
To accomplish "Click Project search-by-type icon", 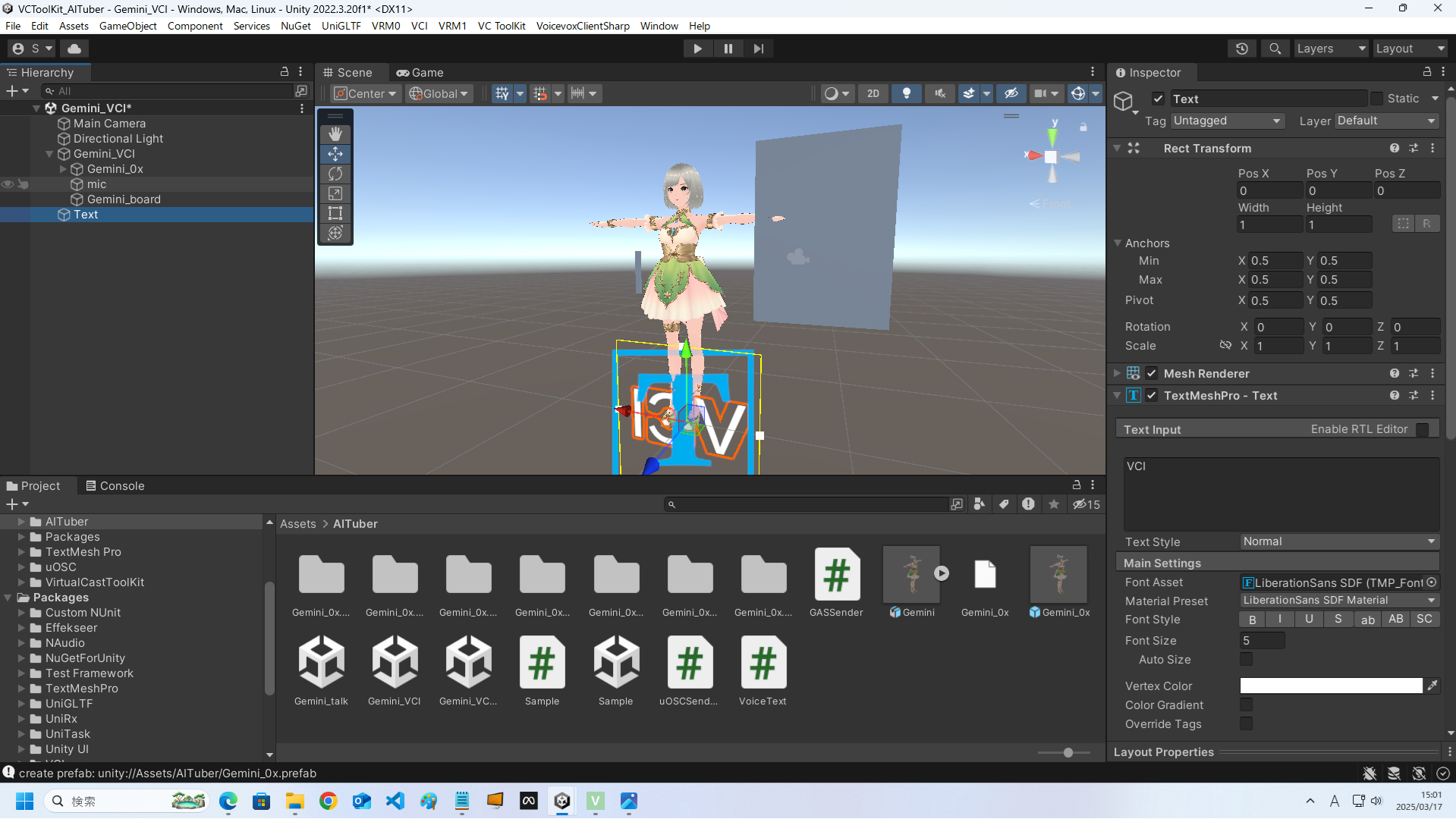I will 980,504.
